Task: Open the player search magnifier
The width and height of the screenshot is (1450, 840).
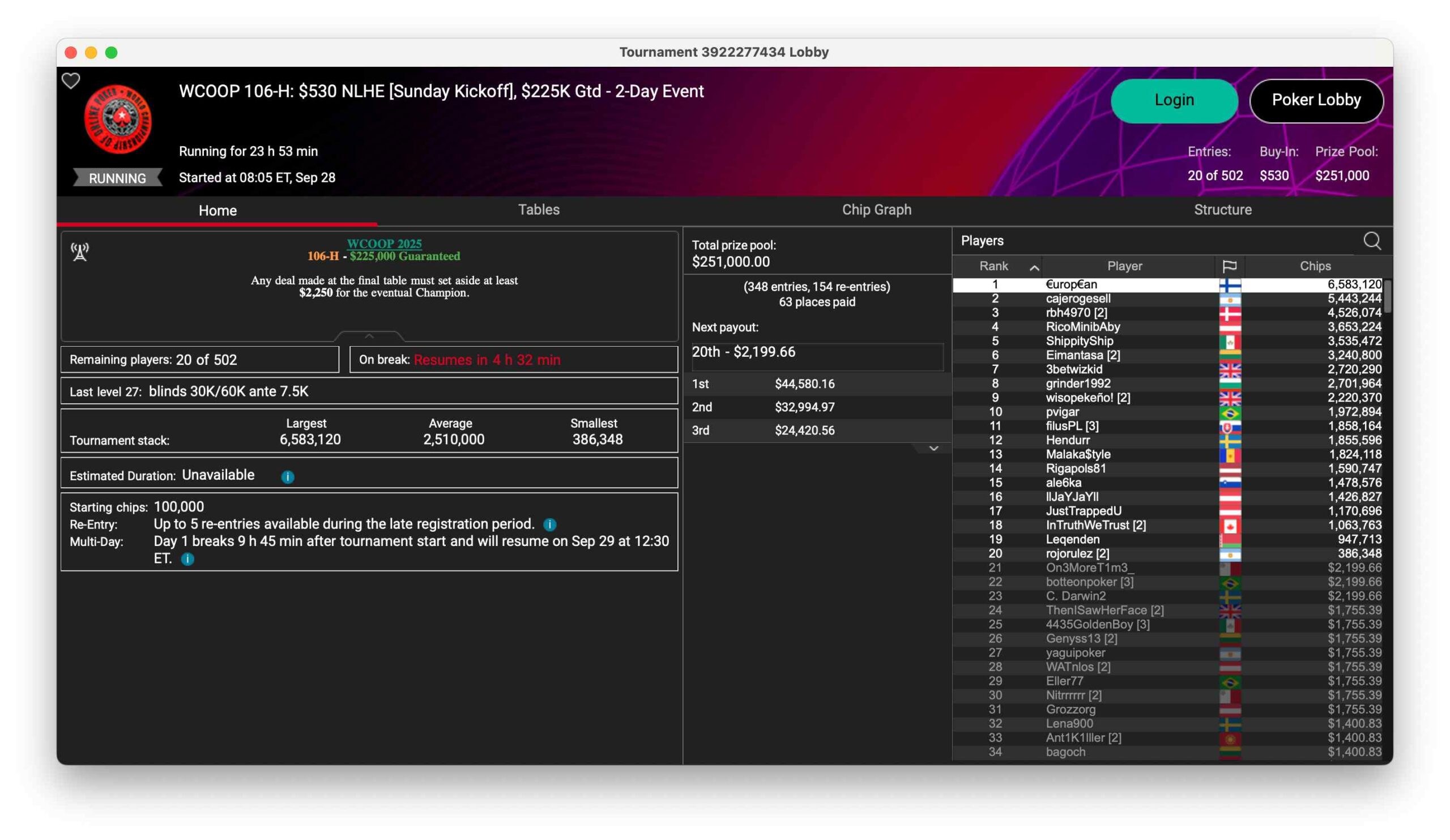Action: [x=1372, y=241]
